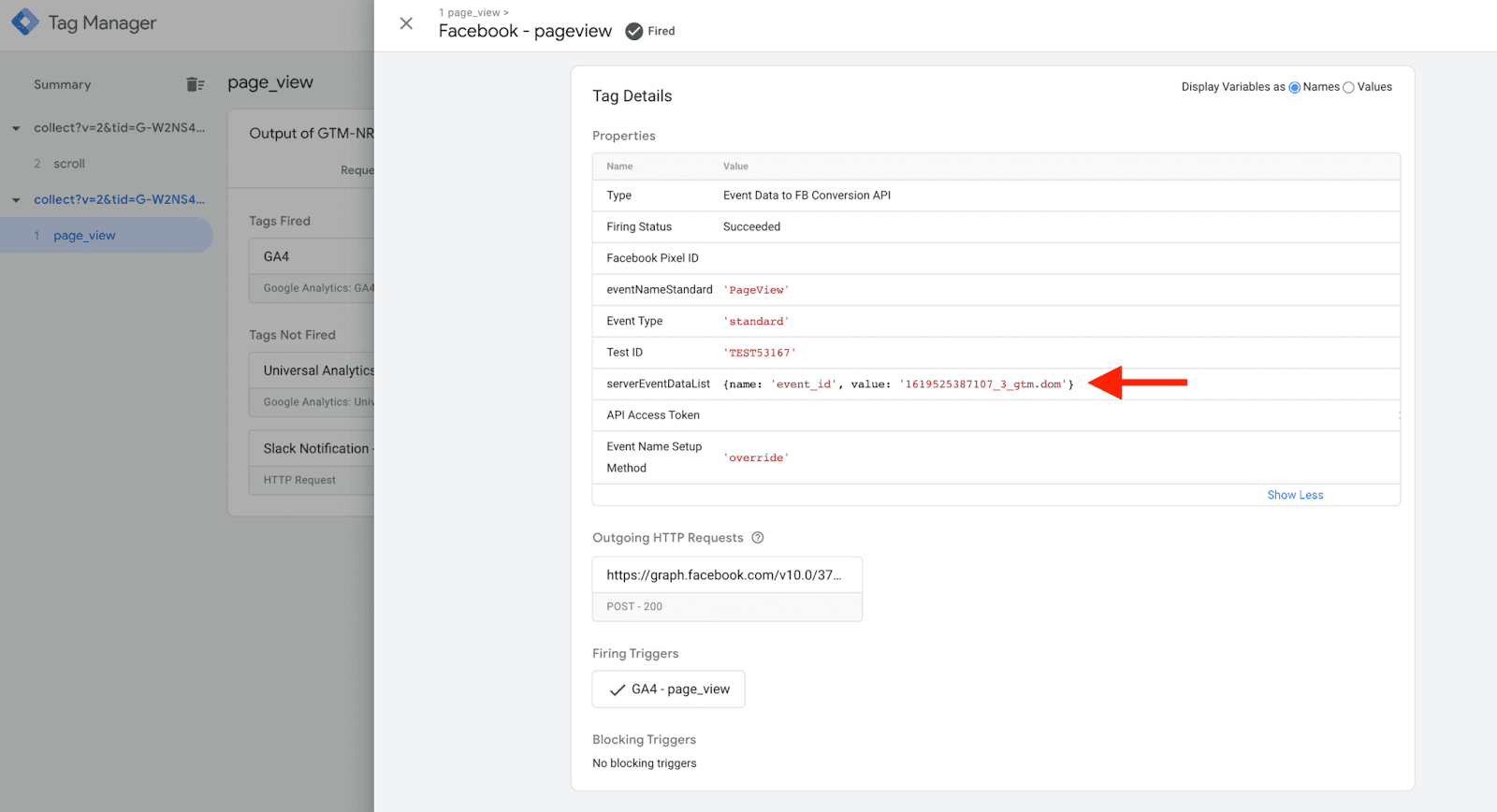Image resolution: width=1497 pixels, height=812 pixels.
Task: Click the 'override' Event Name Setup value
Action: point(756,457)
